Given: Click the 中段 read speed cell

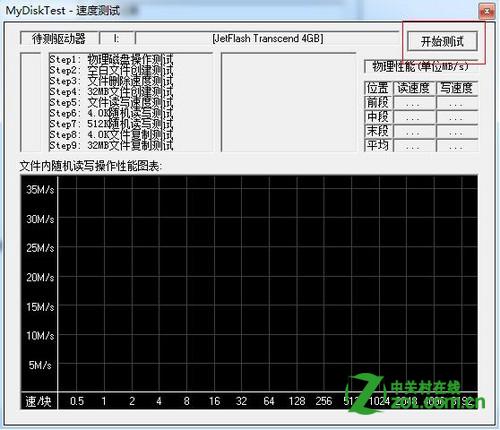Looking at the screenshot, I should pos(414,117).
